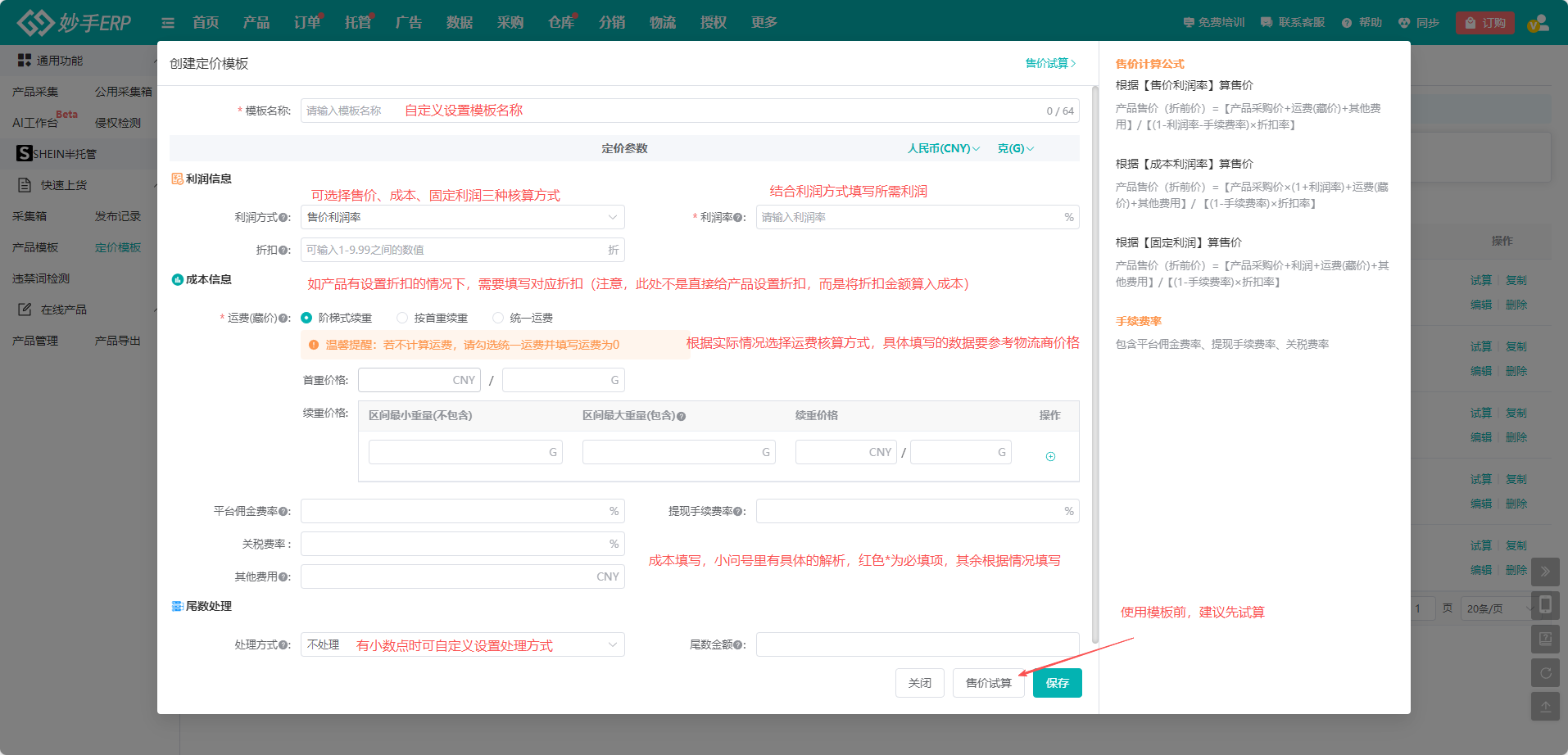Go to the 仓库 top navigation menu
Viewport: 1568px width, 755px height.
561,22
